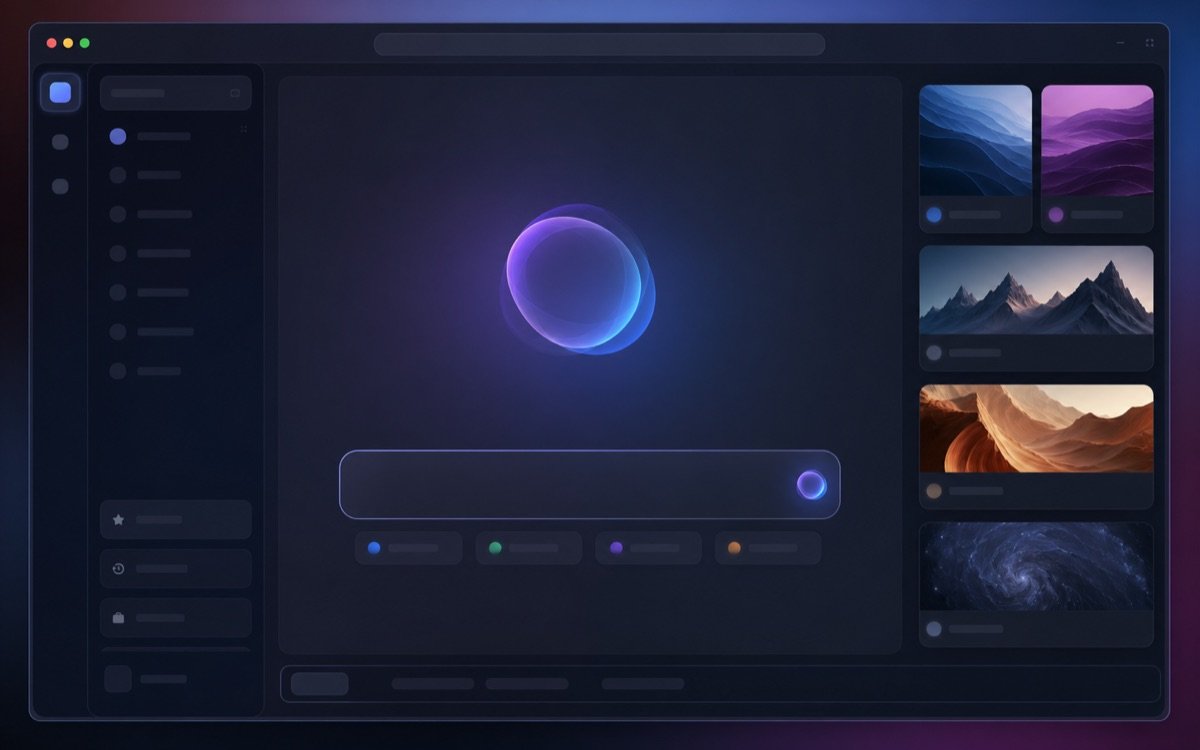Open the star favorites sidebar button
This screenshot has height=750, width=1200.
click(x=175, y=520)
